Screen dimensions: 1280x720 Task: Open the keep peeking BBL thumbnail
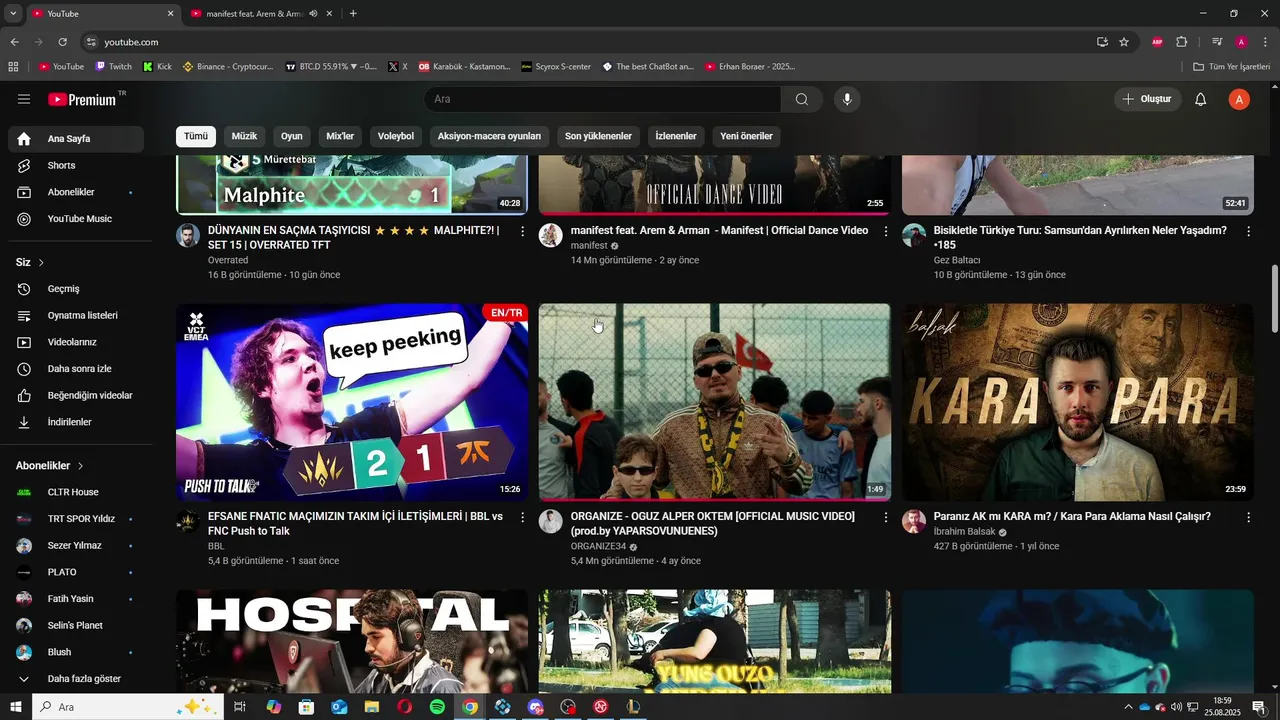[352, 402]
